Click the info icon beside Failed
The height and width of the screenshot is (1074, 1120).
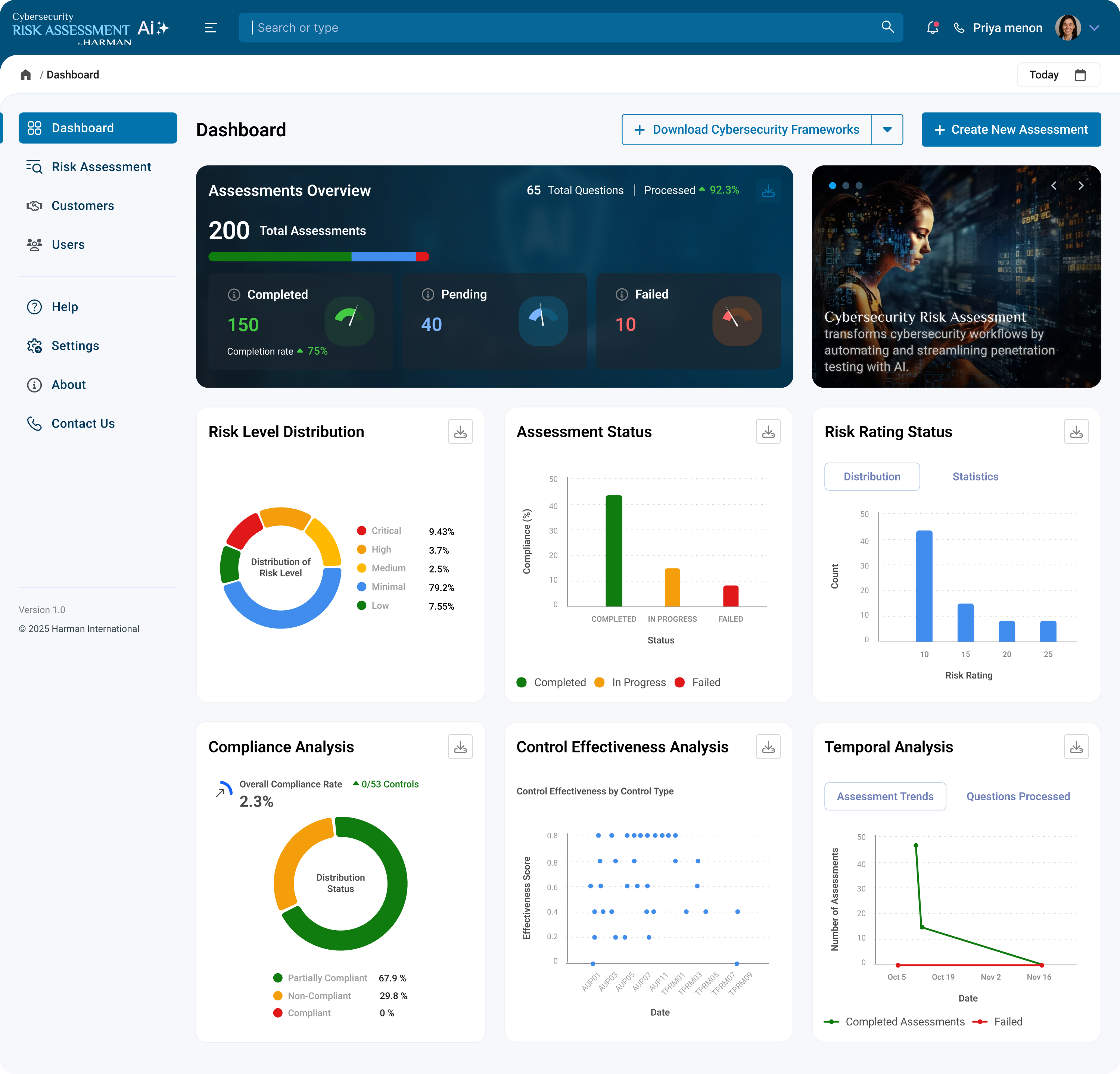622,294
